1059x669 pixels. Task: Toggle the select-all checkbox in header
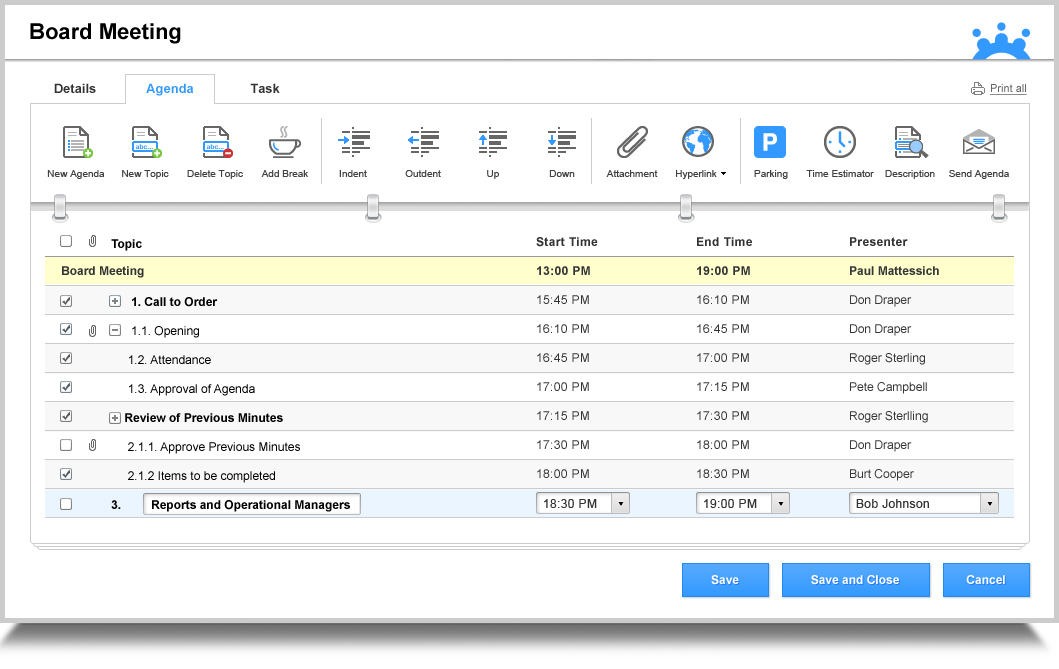[x=66, y=241]
